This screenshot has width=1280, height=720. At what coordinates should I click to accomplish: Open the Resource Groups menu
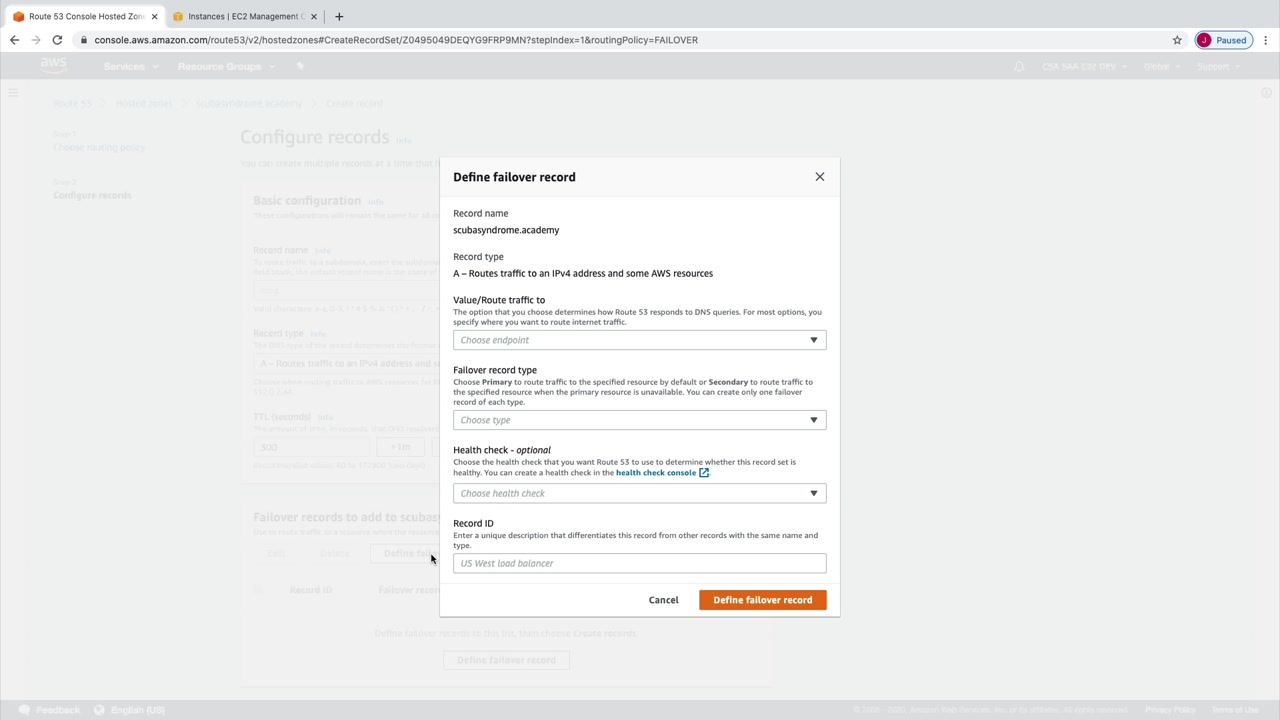coord(225,66)
